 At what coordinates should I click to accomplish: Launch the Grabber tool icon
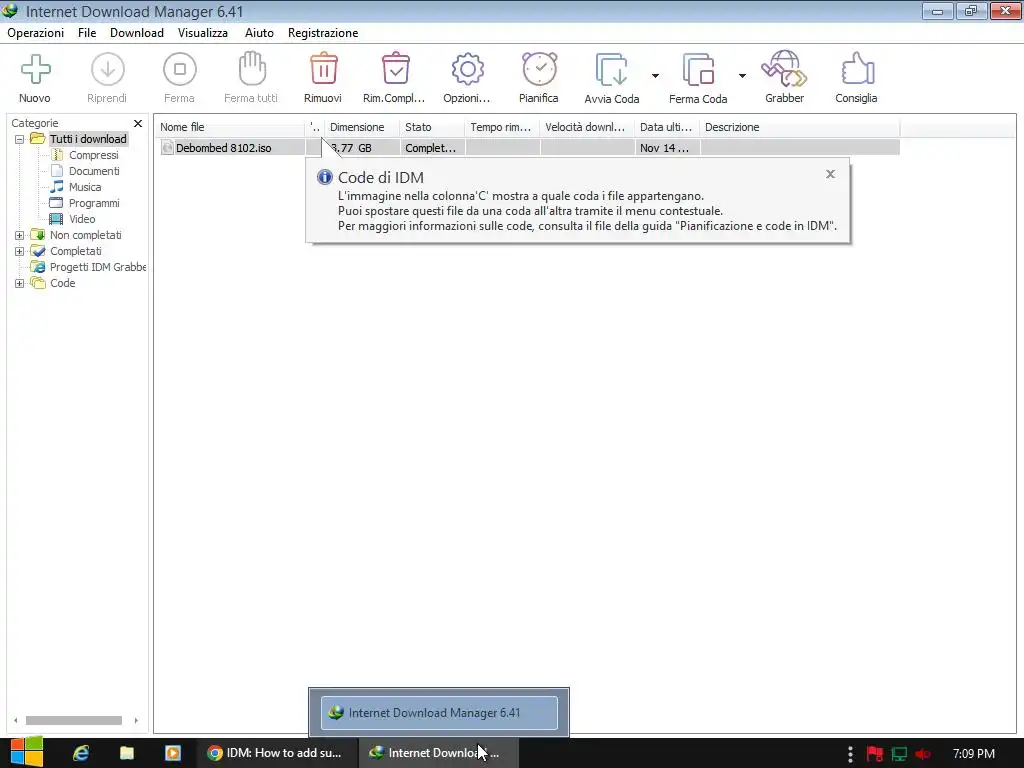coord(784,69)
